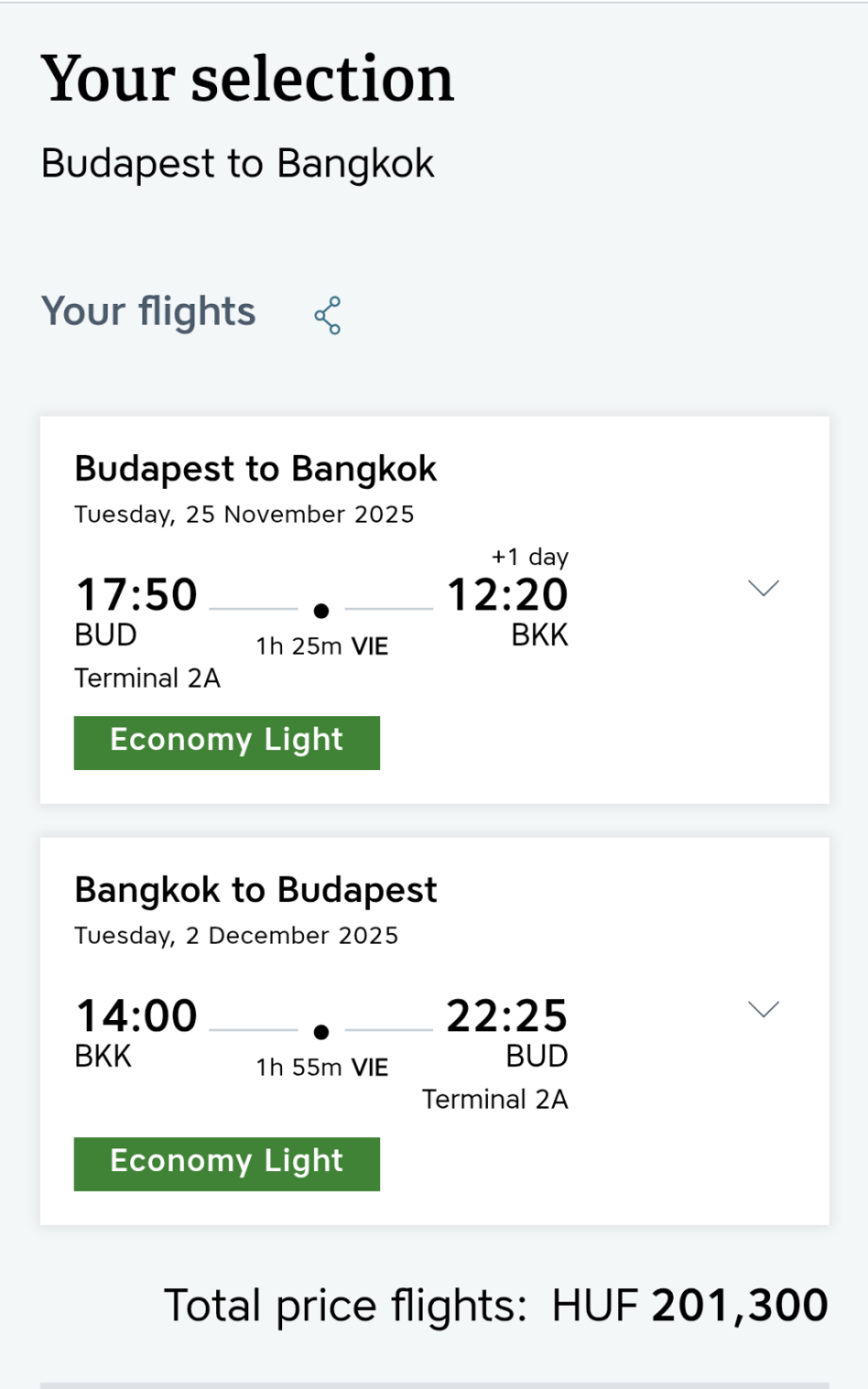Open the Budapest to Bangkok card title
This screenshot has height=1389, width=868.
[x=256, y=469]
